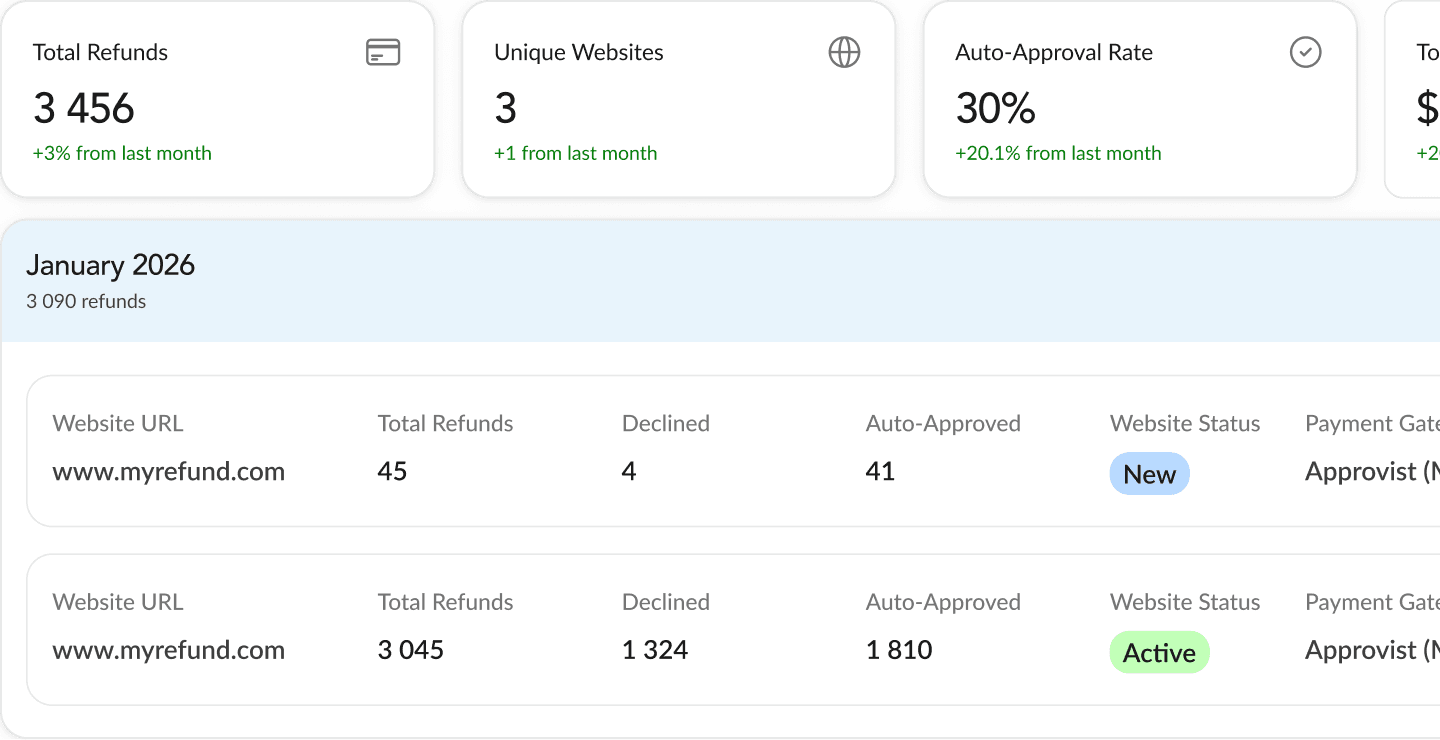Click the Declined value 1 324

click(x=655, y=651)
